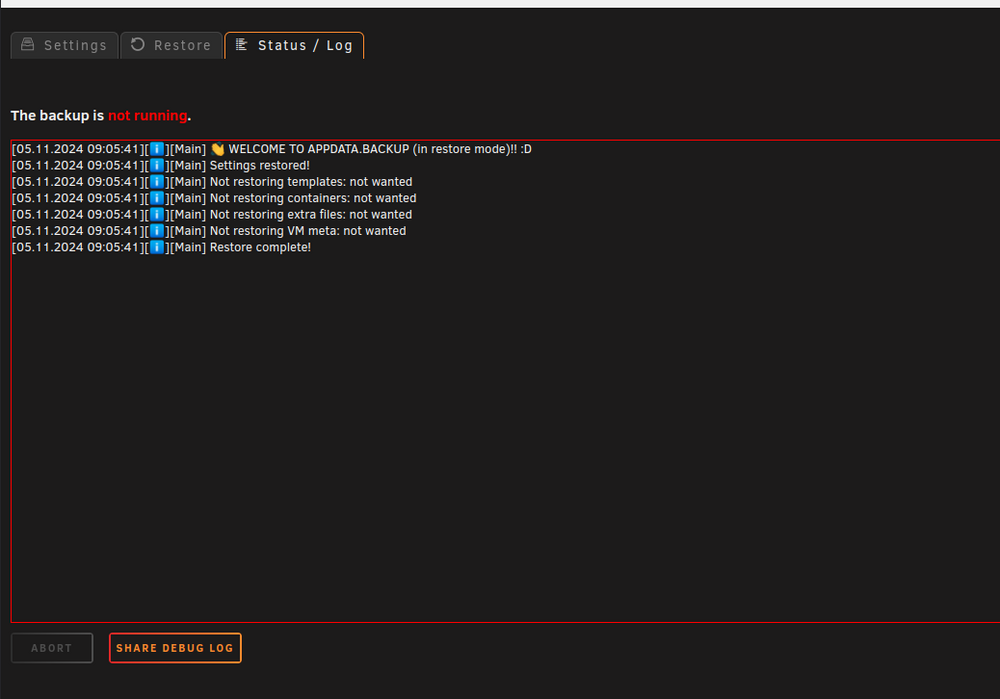Click the info icon on 'Not restoring VM meta' line
1000x699 pixels.
pyautogui.click(x=157, y=231)
